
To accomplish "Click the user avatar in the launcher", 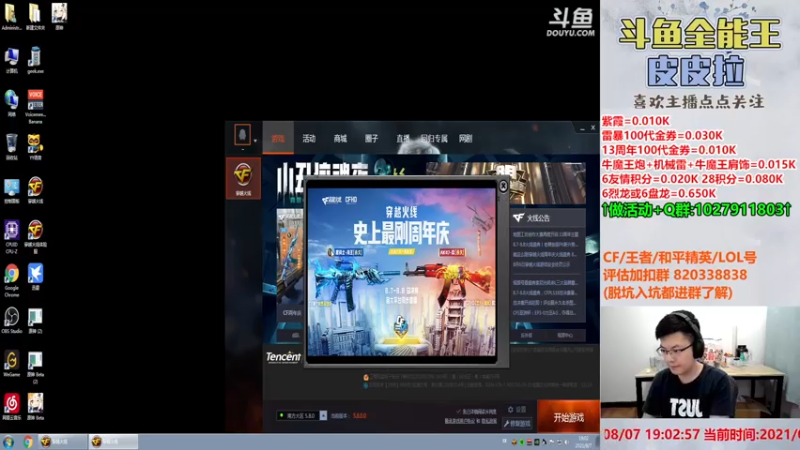I will (242, 135).
